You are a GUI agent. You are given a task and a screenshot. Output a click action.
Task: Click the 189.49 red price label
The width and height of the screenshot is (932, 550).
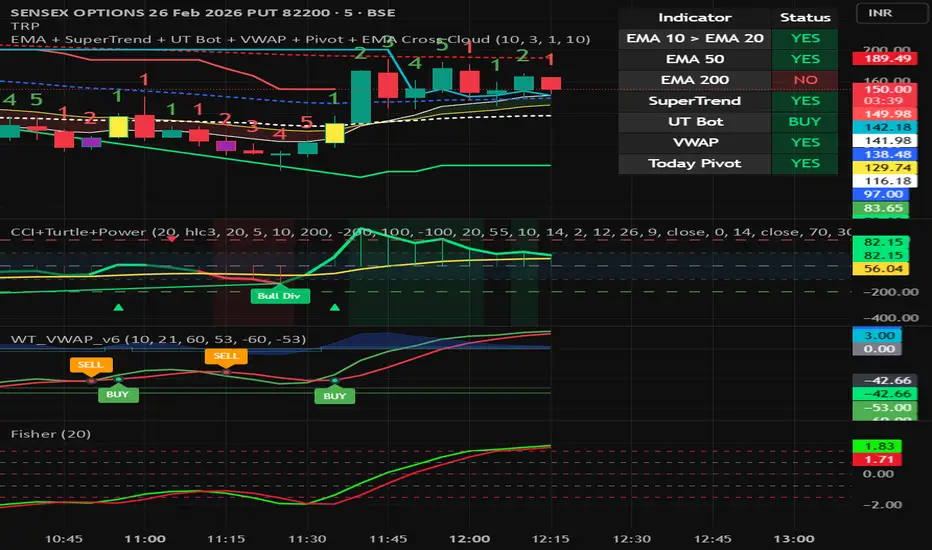click(884, 58)
